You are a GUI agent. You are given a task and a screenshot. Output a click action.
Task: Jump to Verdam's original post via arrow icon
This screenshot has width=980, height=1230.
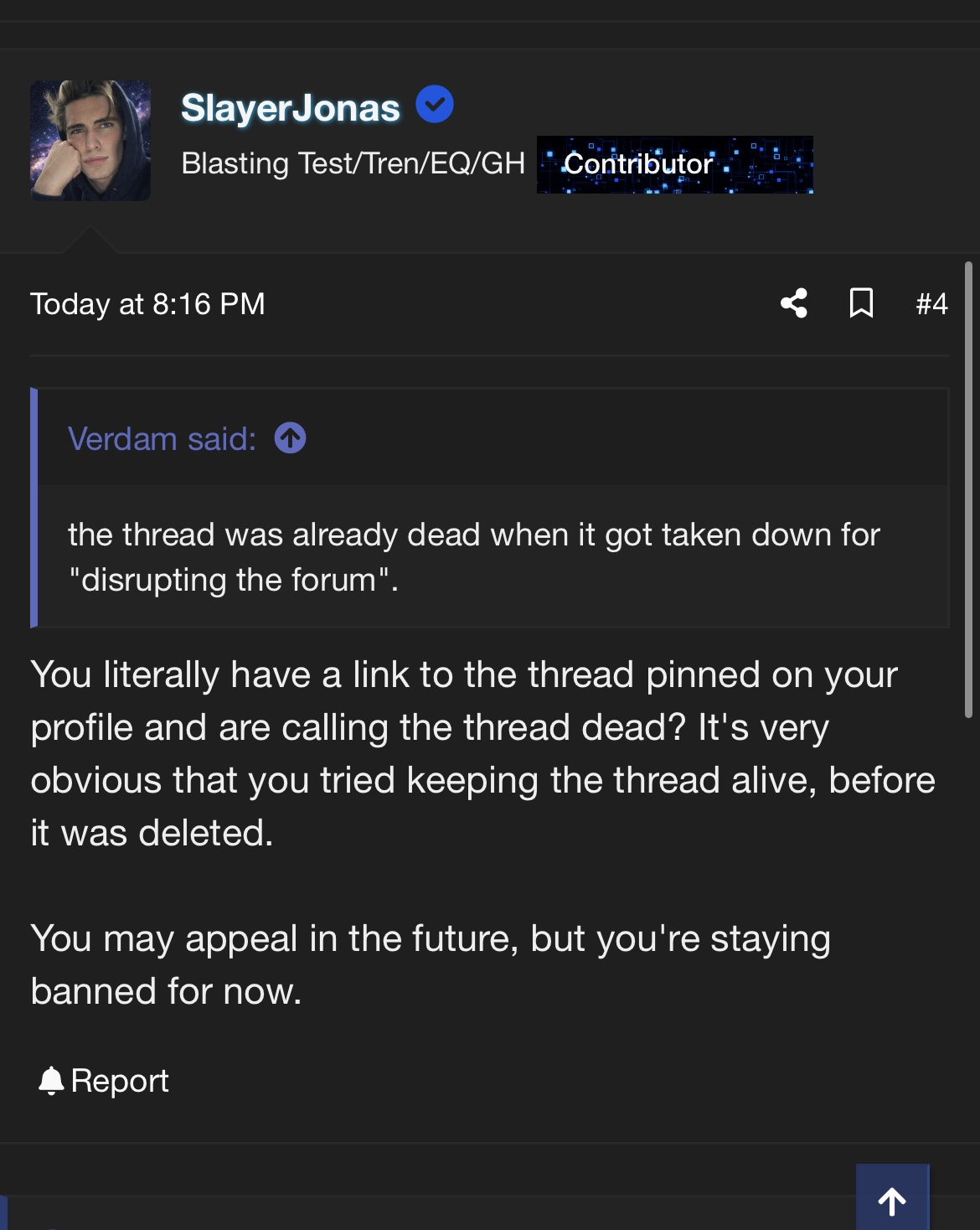click(291, 438)
